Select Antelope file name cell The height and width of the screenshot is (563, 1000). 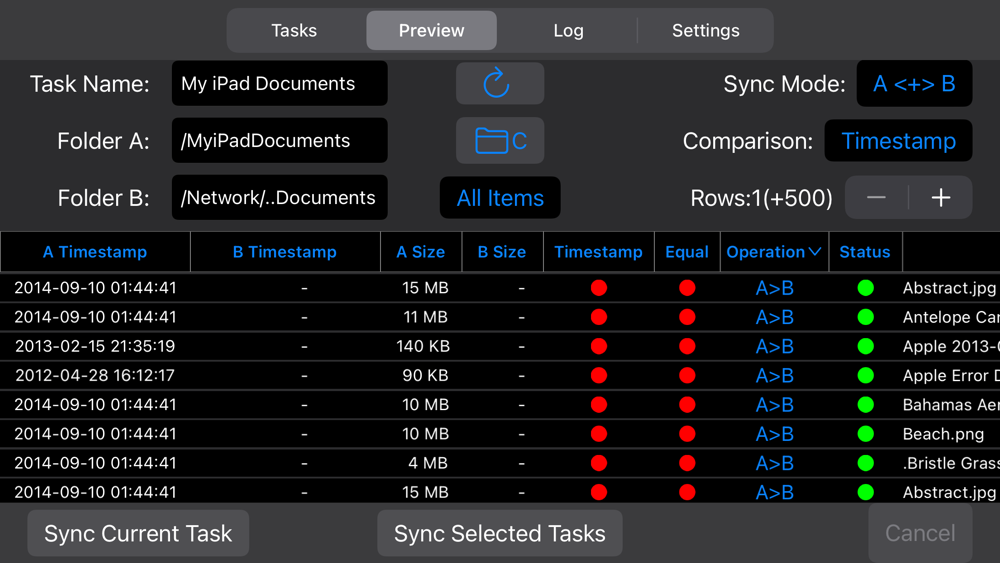pos(951,317)
